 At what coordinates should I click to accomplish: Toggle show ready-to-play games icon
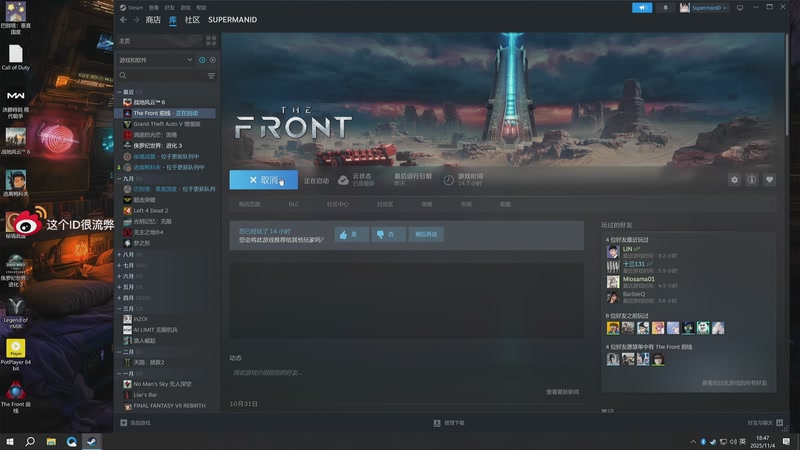(x=213, y=60)
